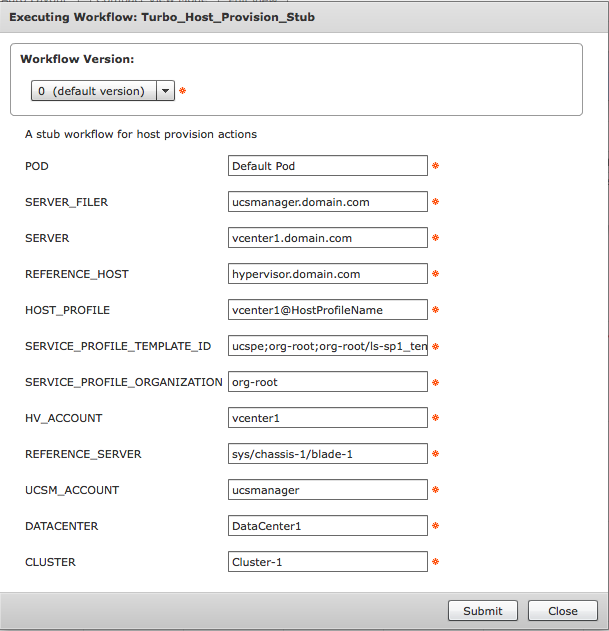609x631 pixels.
Task: Click the SERVICE_PROFILE_TEMPLATE_ID field
Action: tap(328, 346)
